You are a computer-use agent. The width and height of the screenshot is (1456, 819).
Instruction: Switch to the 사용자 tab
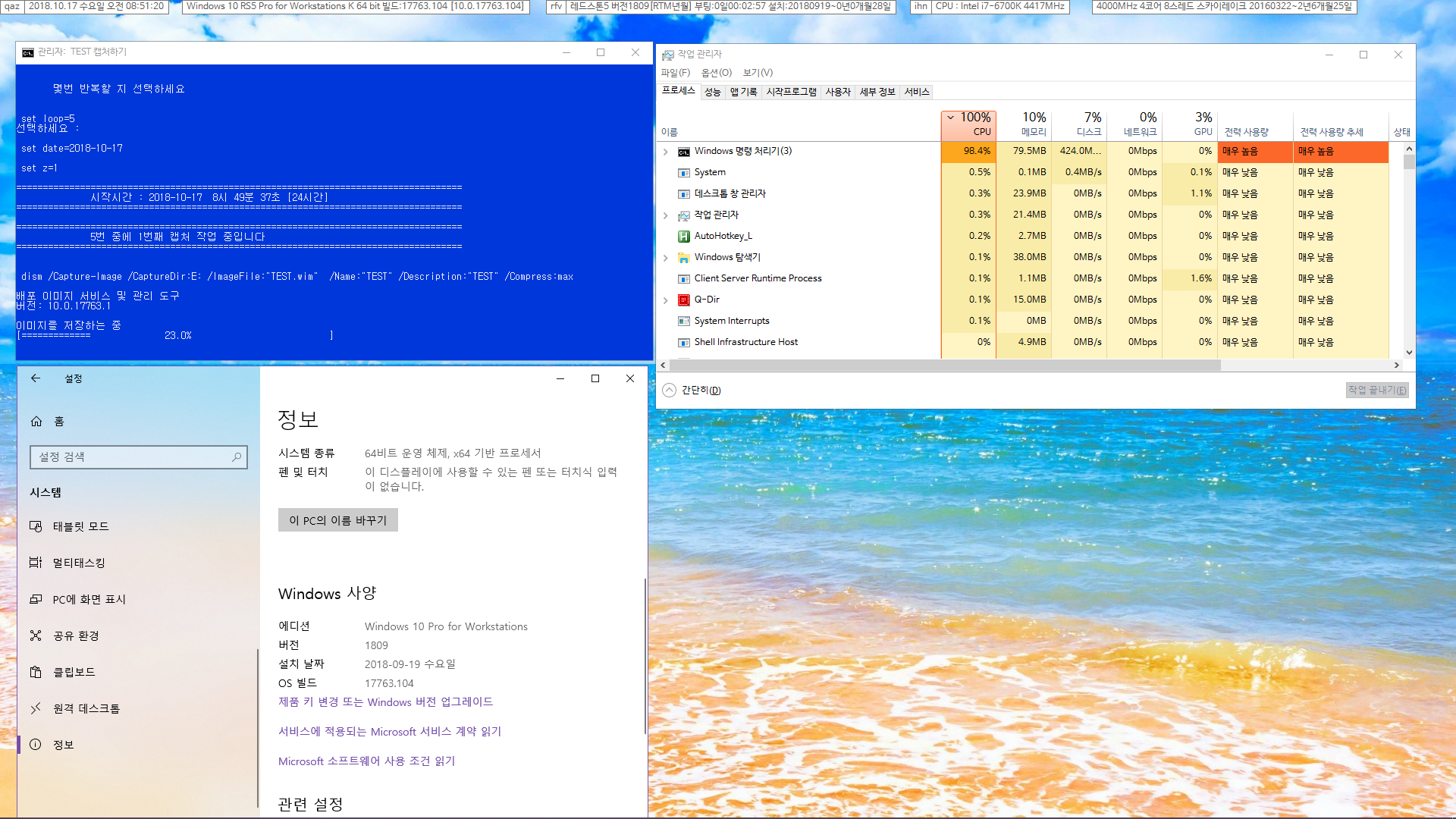pos(838,93)
